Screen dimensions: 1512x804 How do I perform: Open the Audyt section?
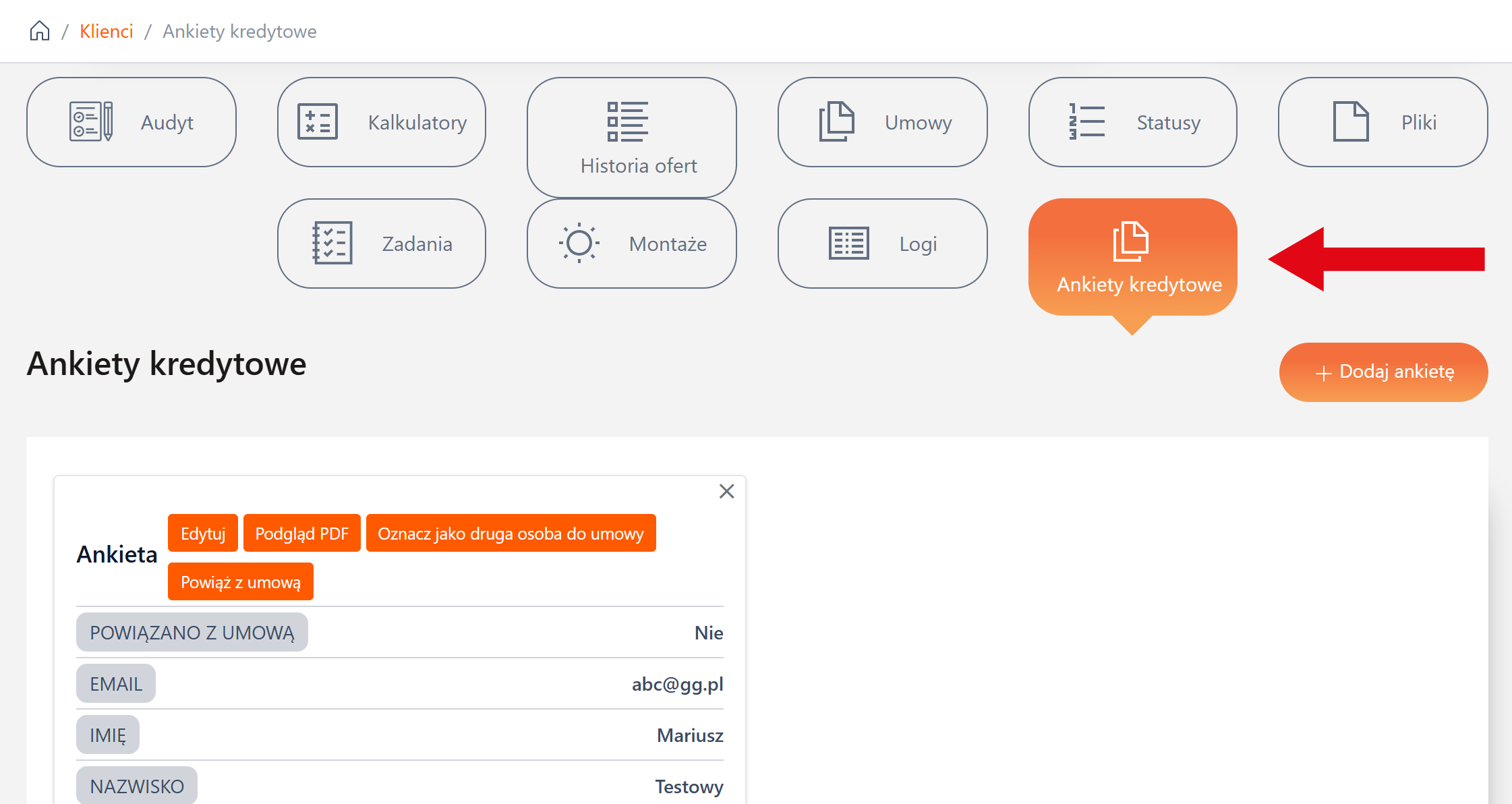[x=132, y=122]
